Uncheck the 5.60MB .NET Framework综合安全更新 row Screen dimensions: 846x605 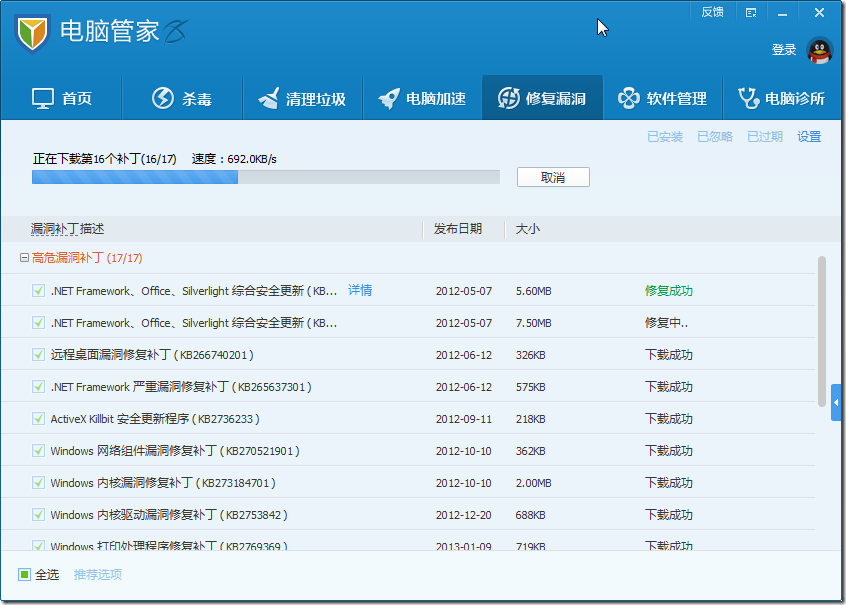38,290
